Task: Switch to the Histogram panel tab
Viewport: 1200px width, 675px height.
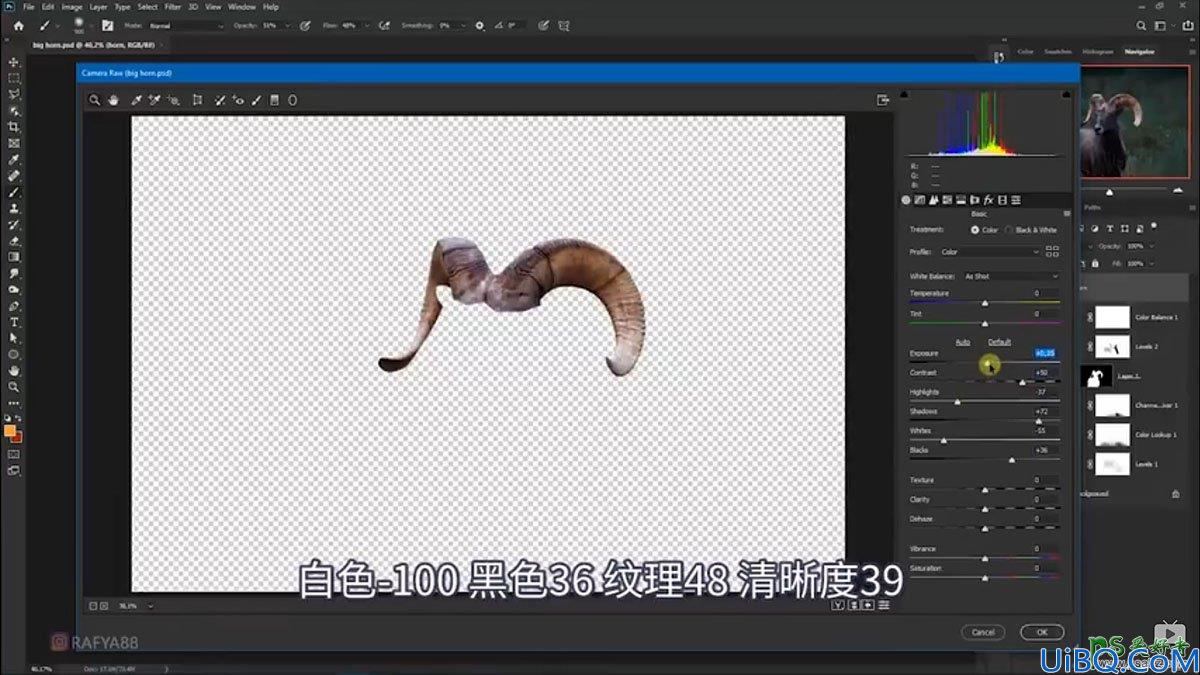Action: tap(1097, 51)
